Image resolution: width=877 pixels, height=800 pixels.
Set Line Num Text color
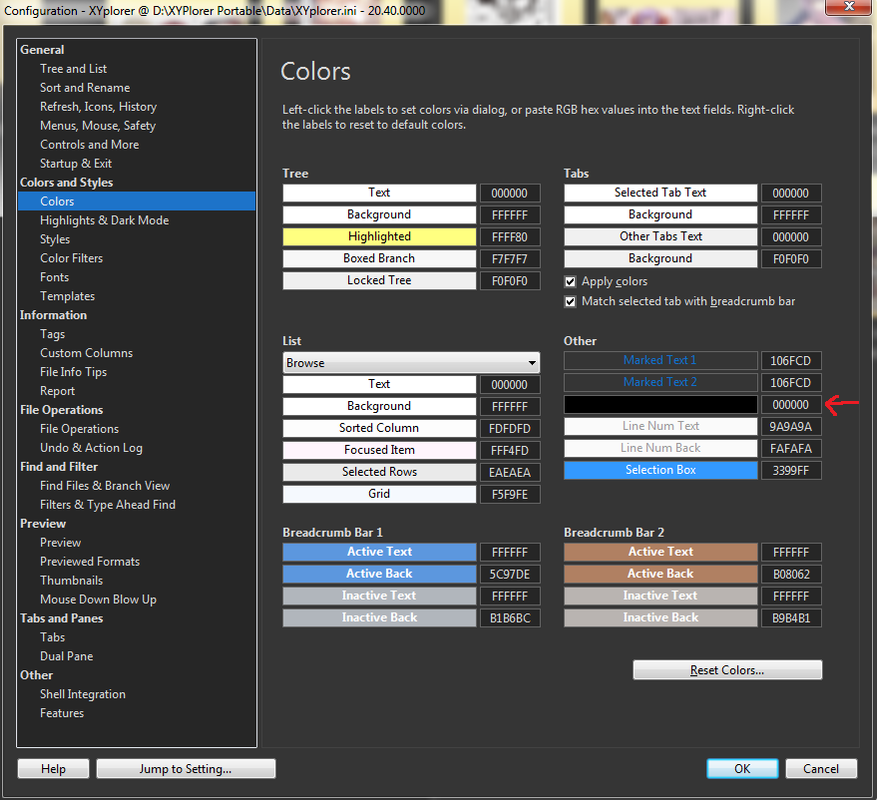pos(661,426)
